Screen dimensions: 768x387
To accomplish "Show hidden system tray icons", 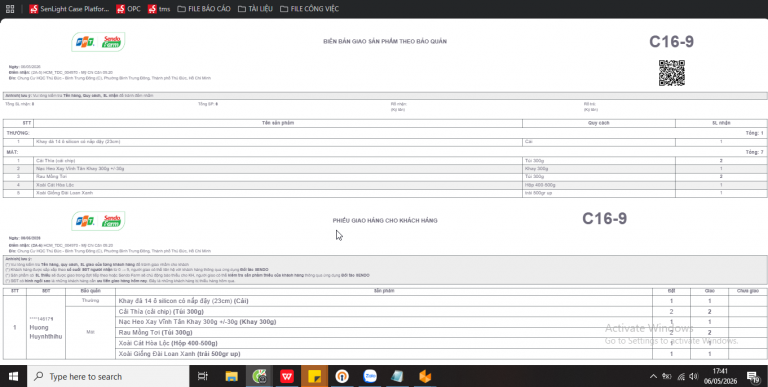I will point(653,376).
